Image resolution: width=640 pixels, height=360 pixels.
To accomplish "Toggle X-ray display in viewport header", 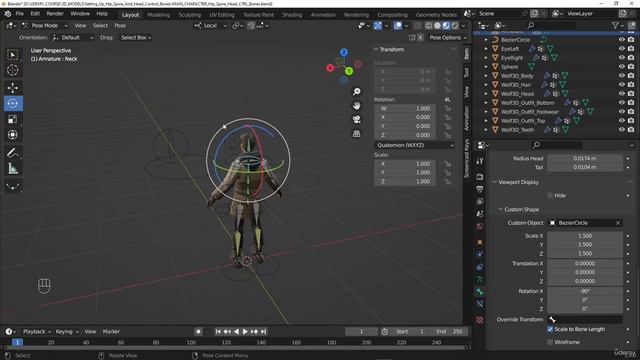I will [417, 26].
